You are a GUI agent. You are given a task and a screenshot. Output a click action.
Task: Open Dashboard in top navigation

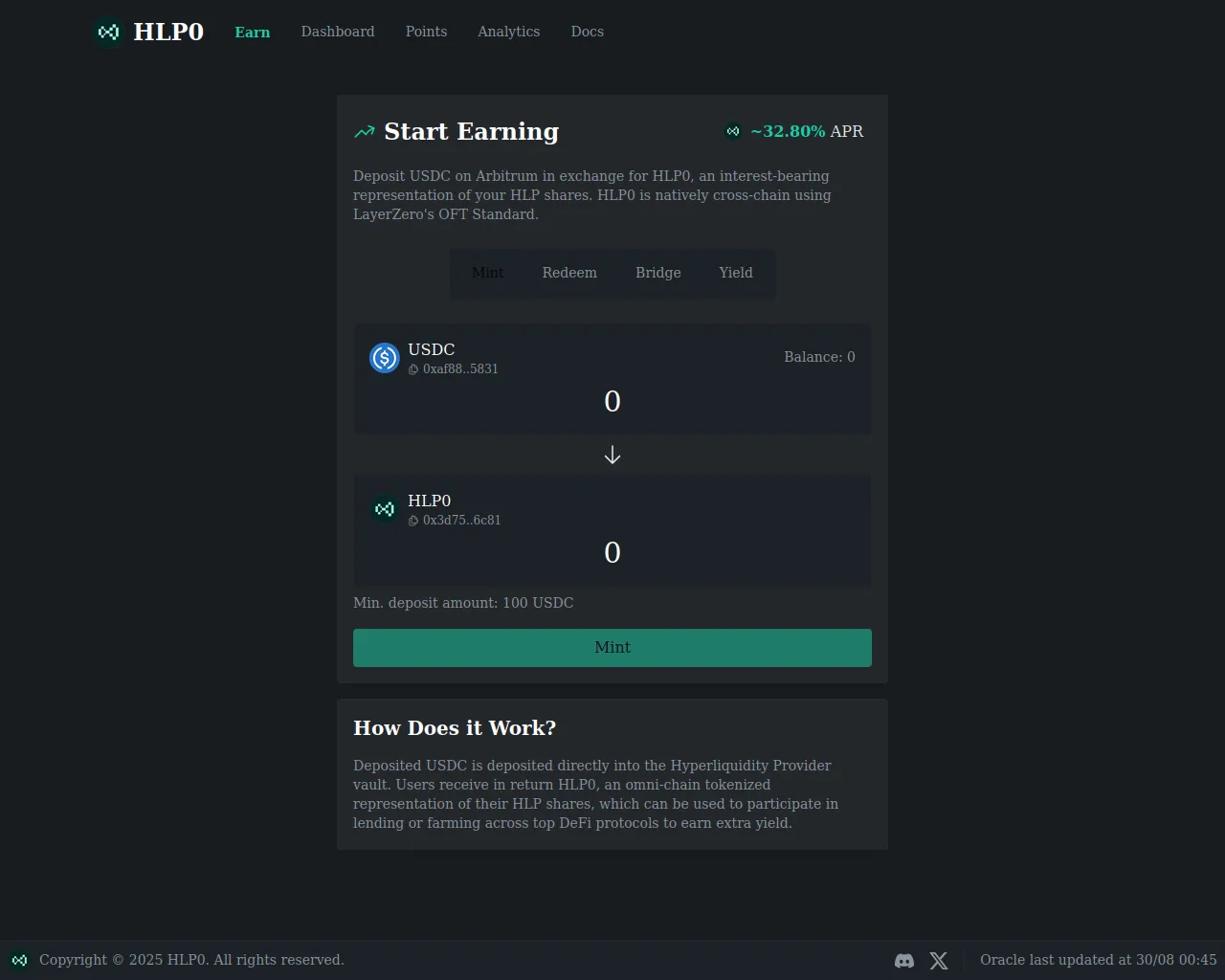pos(338,32)
